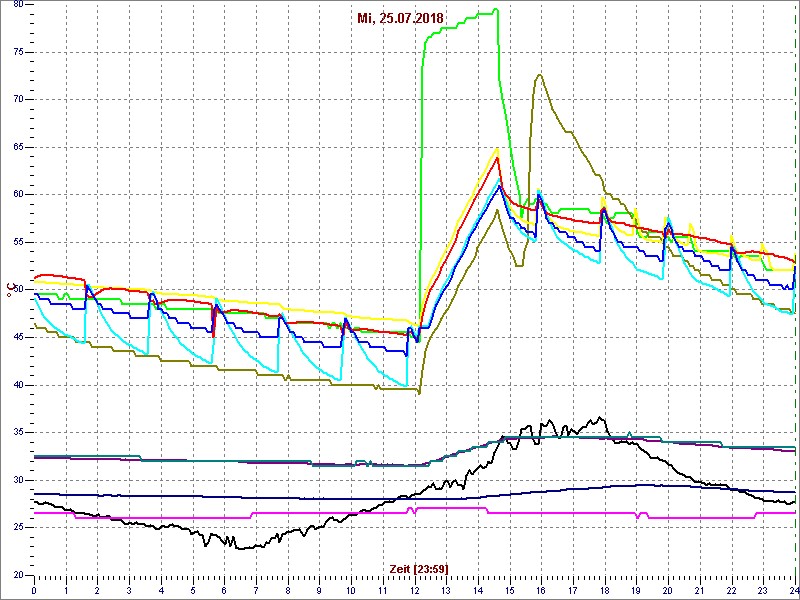Click hour 15 on the time axis
This screenshot has width=800, height=600.
[510, 591]
